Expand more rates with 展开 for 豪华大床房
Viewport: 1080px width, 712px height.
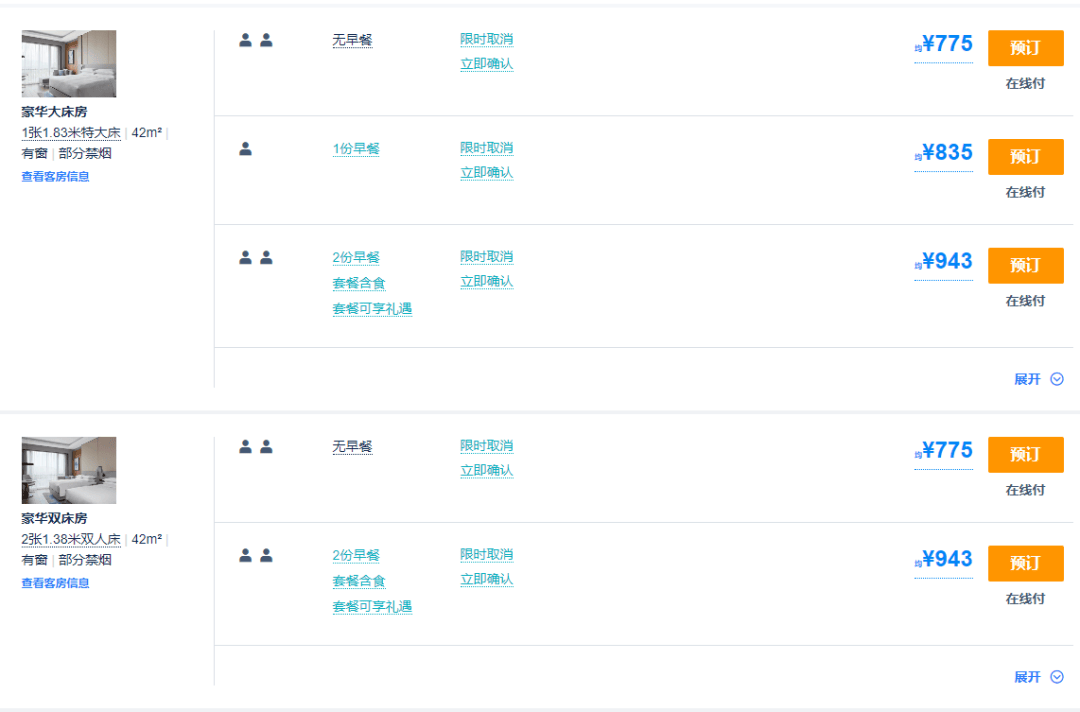tap(1027, 379)
